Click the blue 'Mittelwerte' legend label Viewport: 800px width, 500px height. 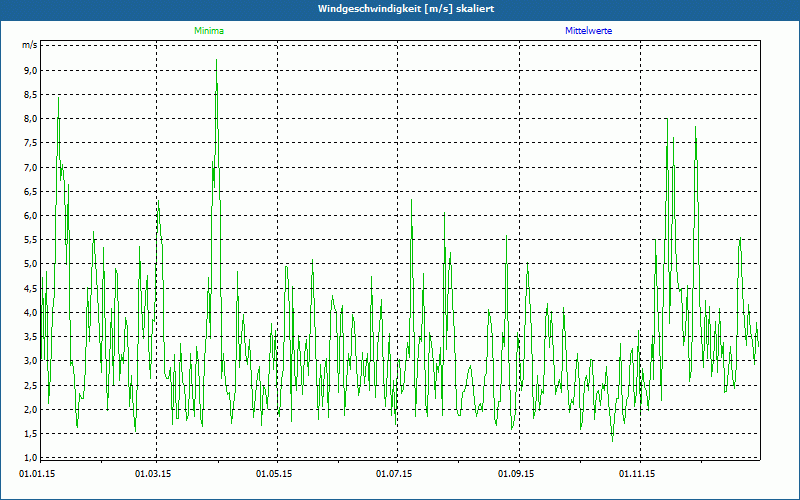tap(588, 31)
